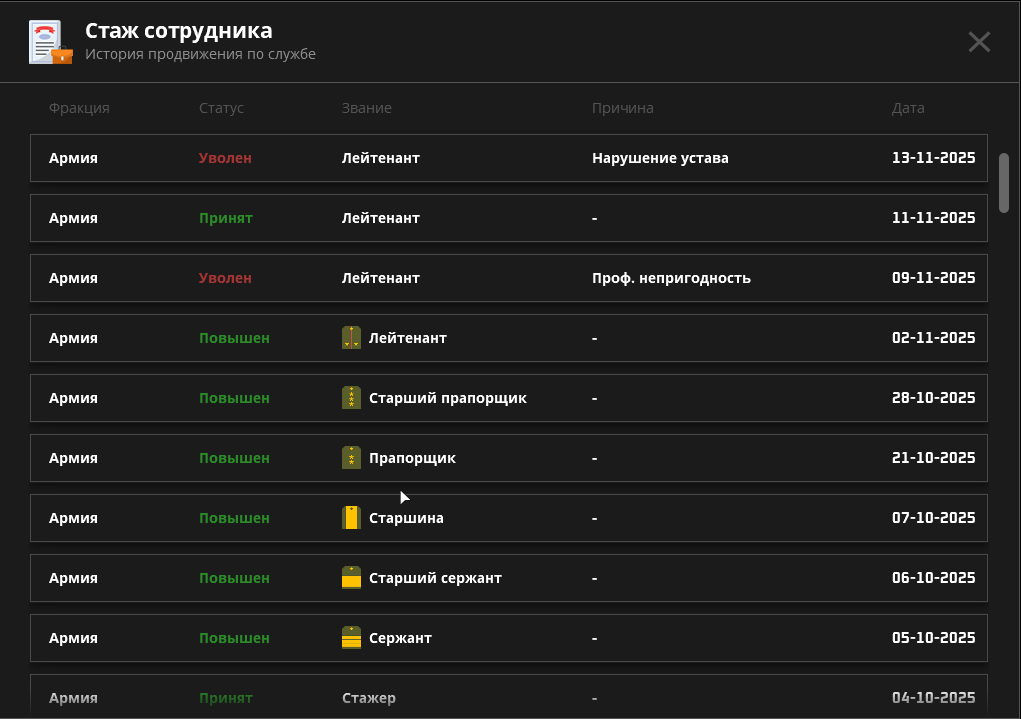This screenshot has height=719, width=1021.
Task: Click the Статус column header
Action: coord(221,108)
